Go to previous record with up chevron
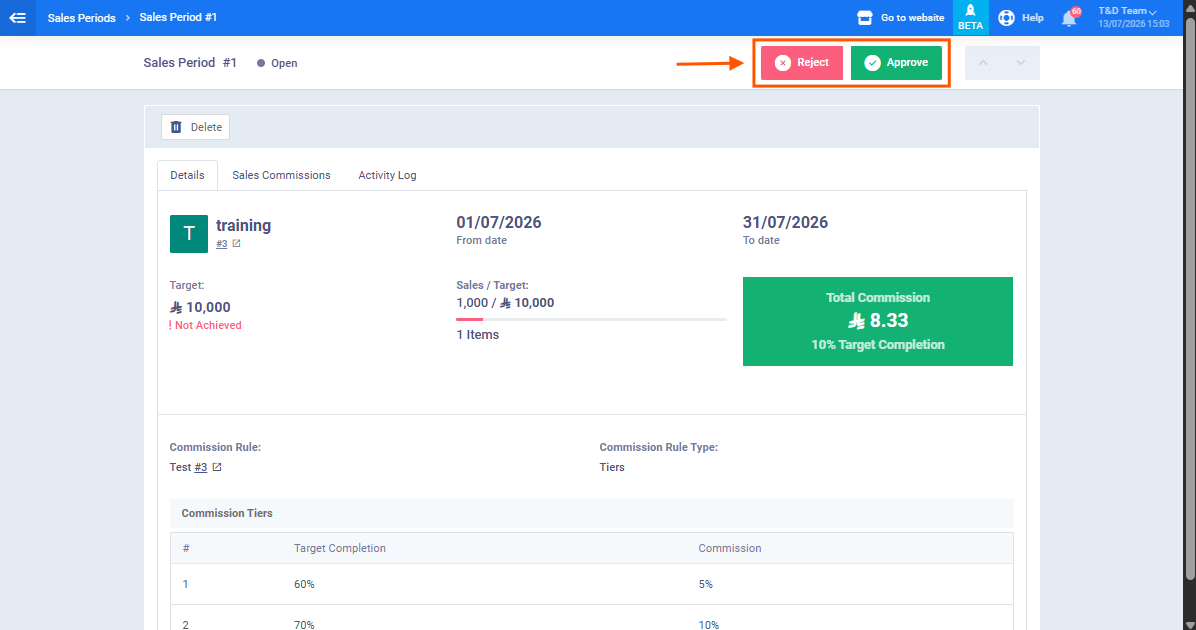This screenshot has width=1196, height=630. click(983, 63)
